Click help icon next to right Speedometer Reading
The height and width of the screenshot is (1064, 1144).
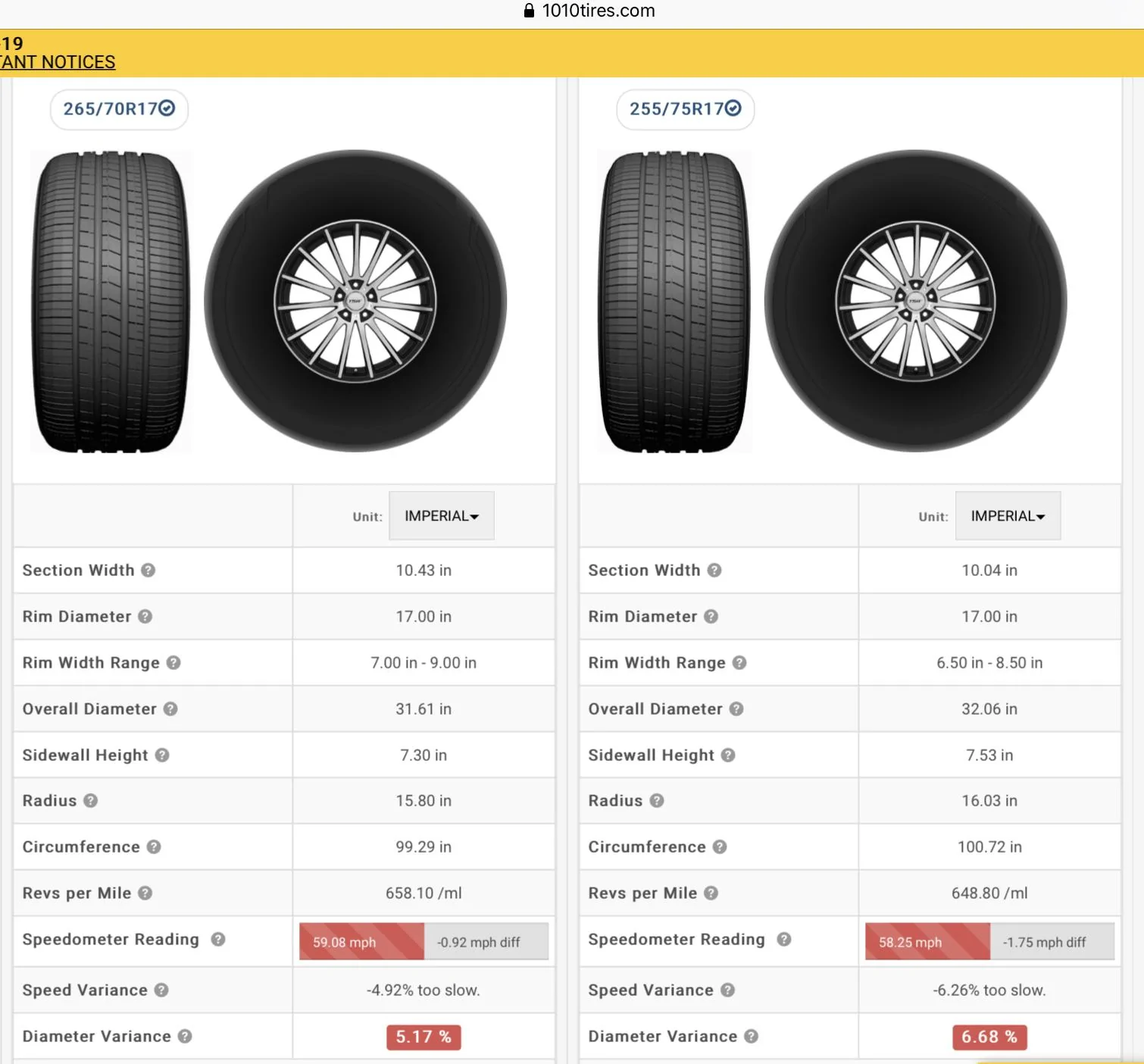point(784,939)
